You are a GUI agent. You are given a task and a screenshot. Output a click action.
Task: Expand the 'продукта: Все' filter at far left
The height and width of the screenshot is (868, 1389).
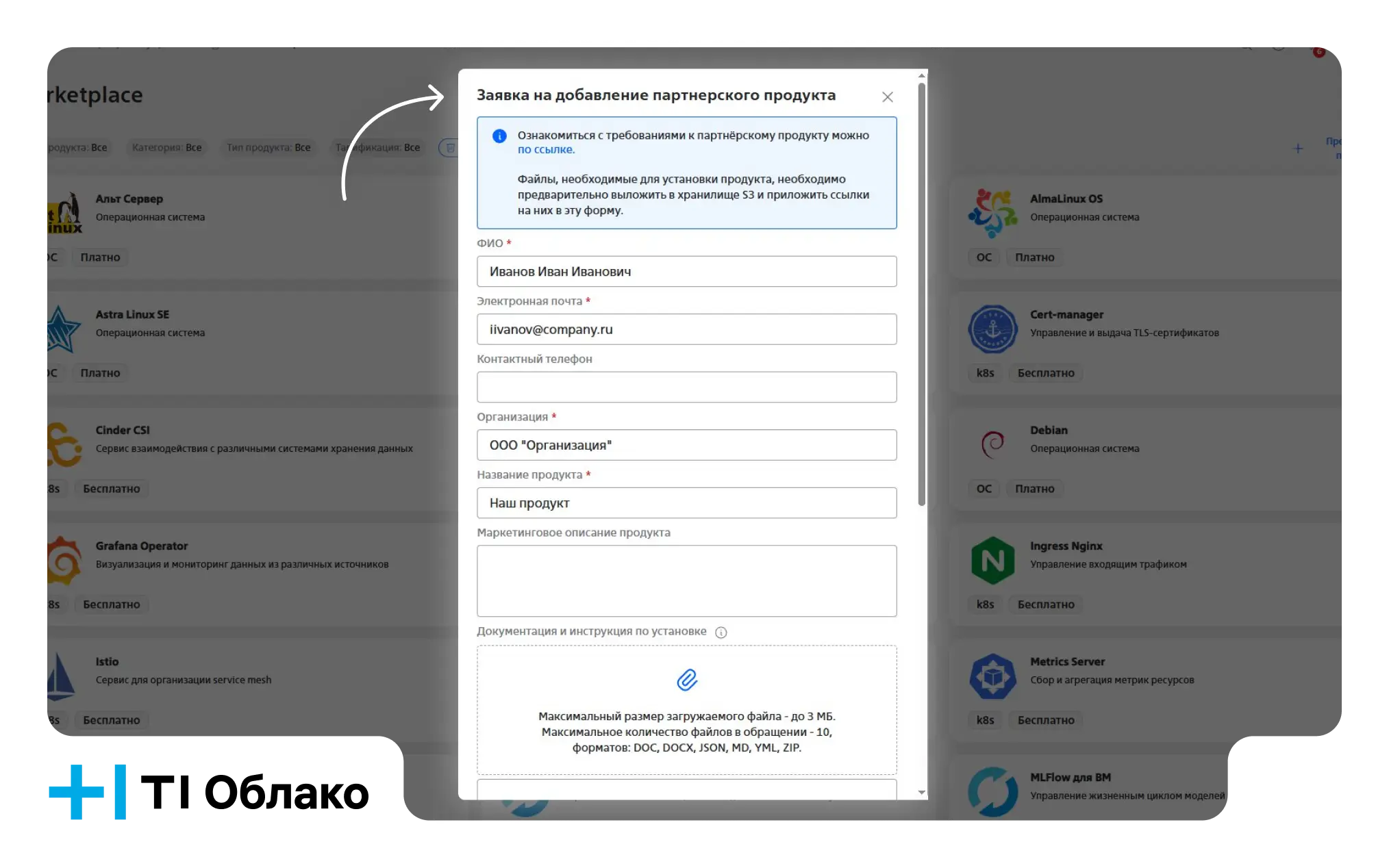(x=77, y=147)
